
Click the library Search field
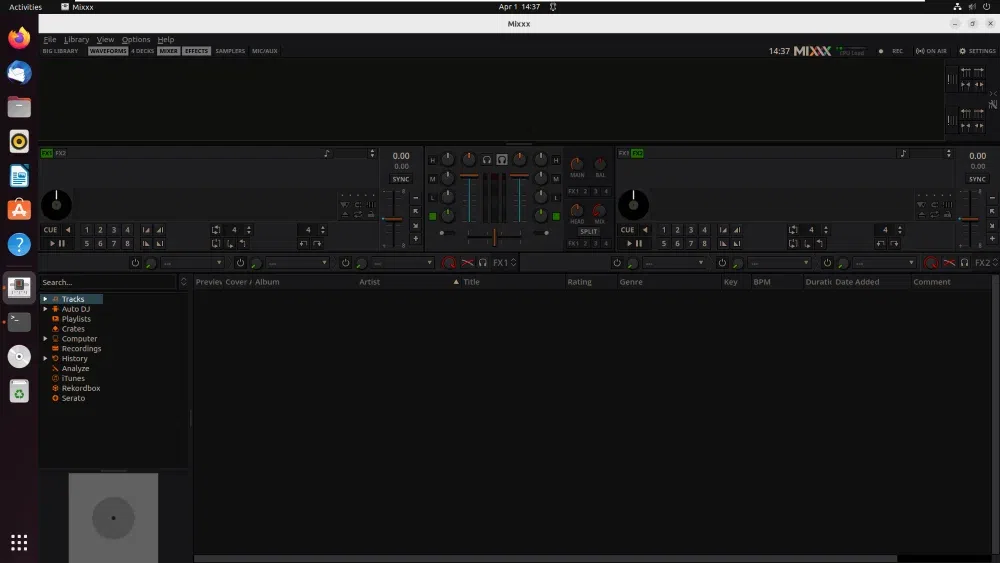tap(108, 282)
